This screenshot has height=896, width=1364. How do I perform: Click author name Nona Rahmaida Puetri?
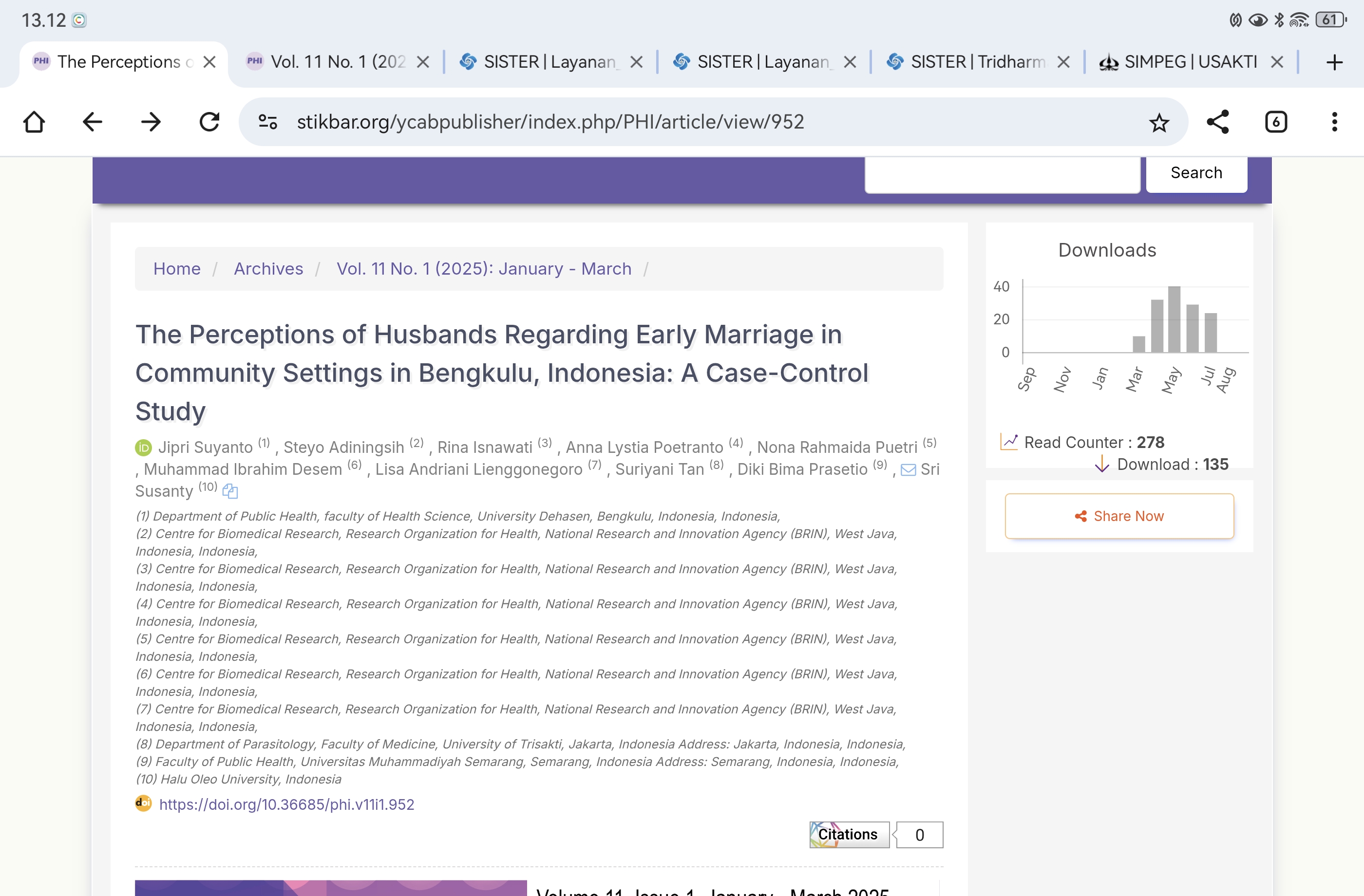click(837, 448)
